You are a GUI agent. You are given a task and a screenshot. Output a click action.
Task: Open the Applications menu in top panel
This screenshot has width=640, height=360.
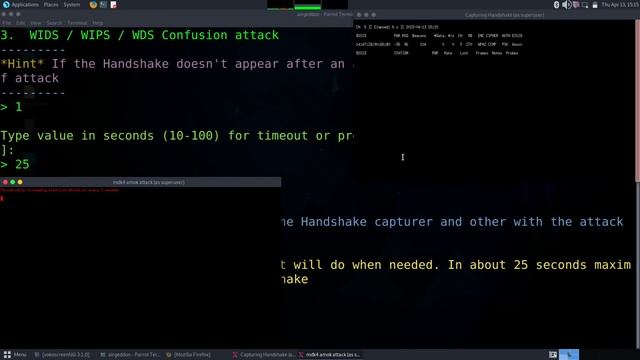click(25, 4)
